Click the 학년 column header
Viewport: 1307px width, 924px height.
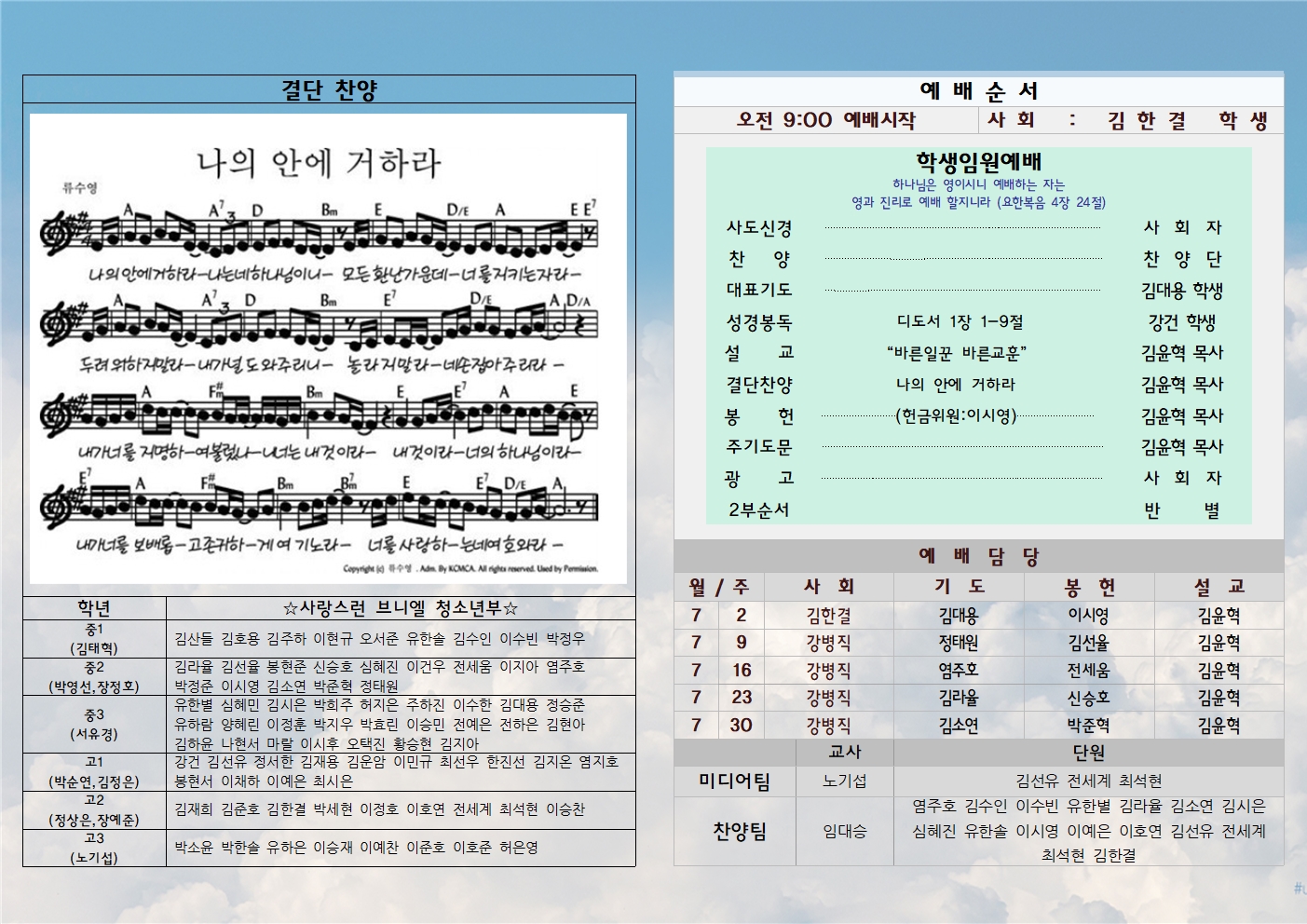pos(94,608)
